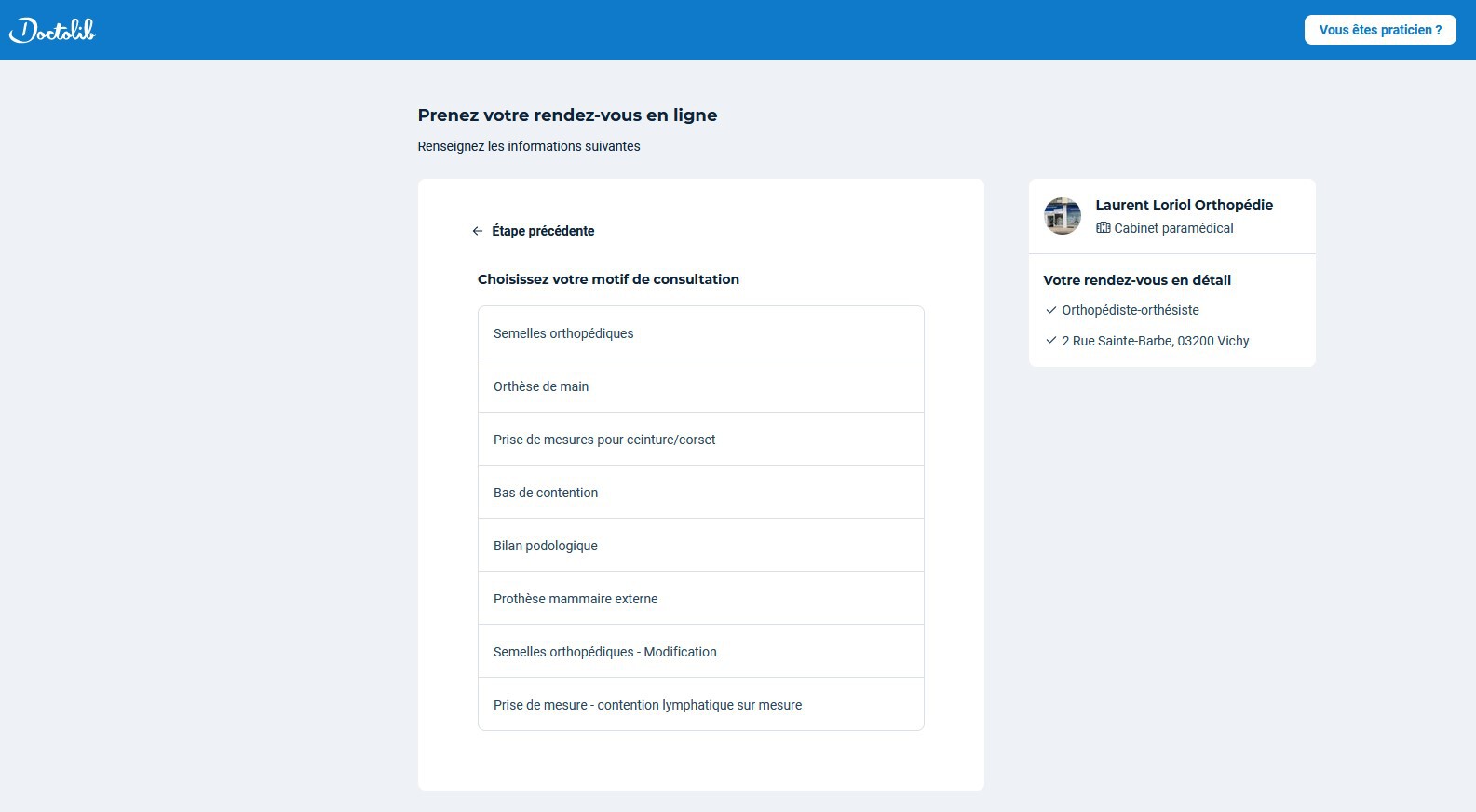Screen dimensions: 1476x812
Task: Go back via Étape précédente
Action: (x=534, y=231)
